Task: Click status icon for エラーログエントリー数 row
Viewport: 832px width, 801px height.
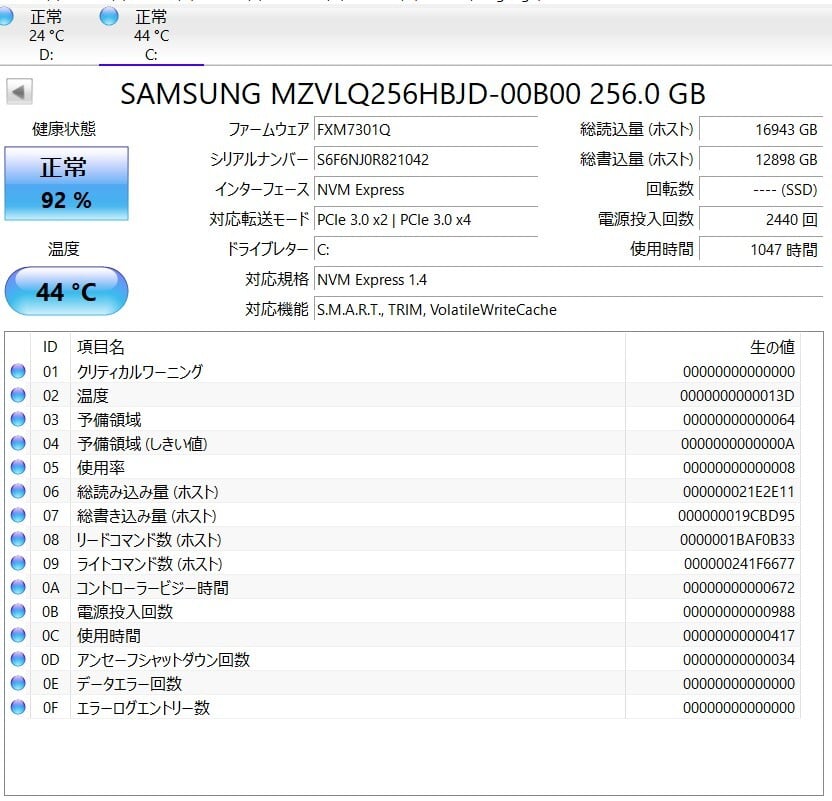Action: click(x=18, y=708)
